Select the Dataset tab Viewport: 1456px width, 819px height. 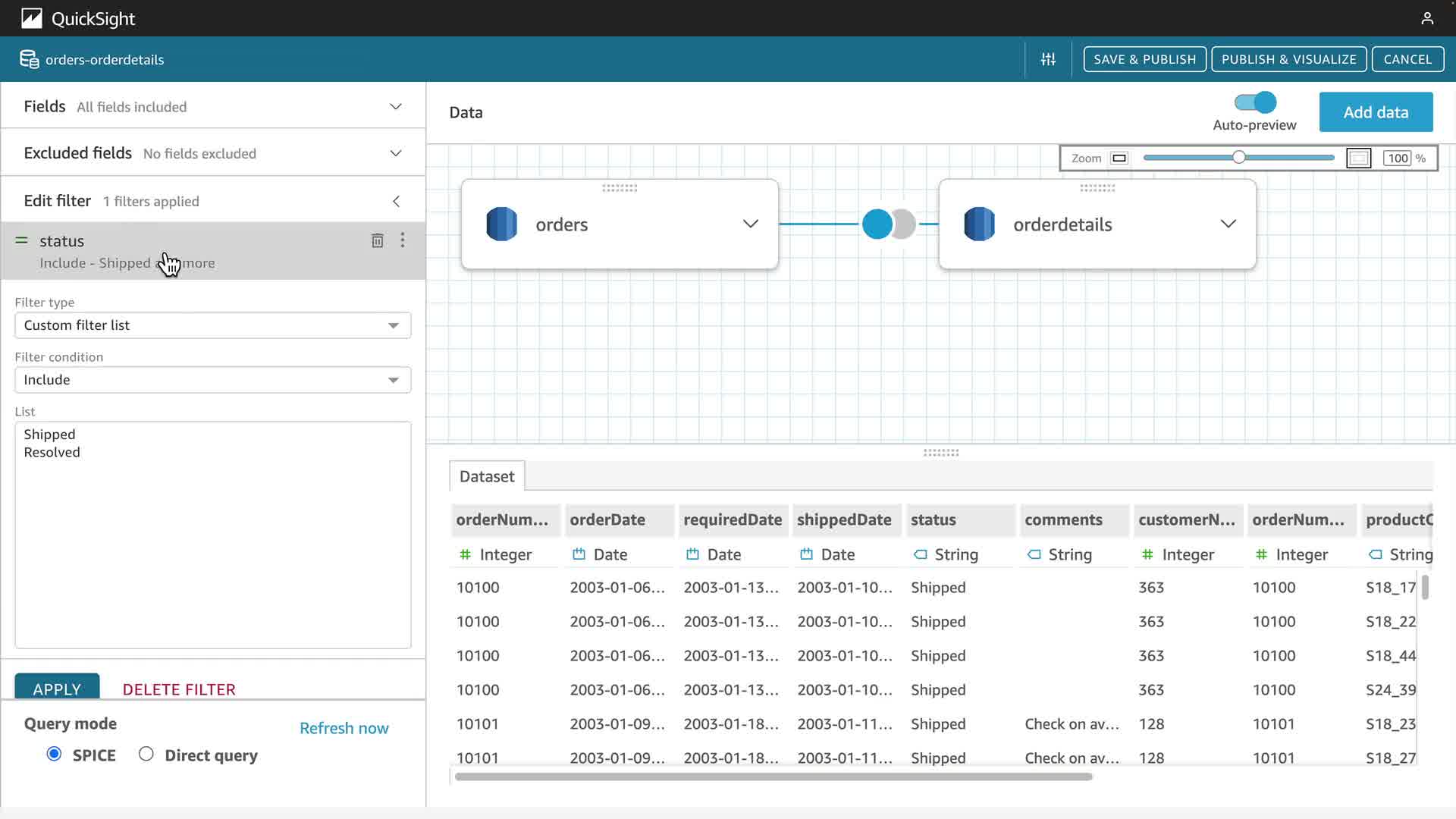click(x=486, y=476)
